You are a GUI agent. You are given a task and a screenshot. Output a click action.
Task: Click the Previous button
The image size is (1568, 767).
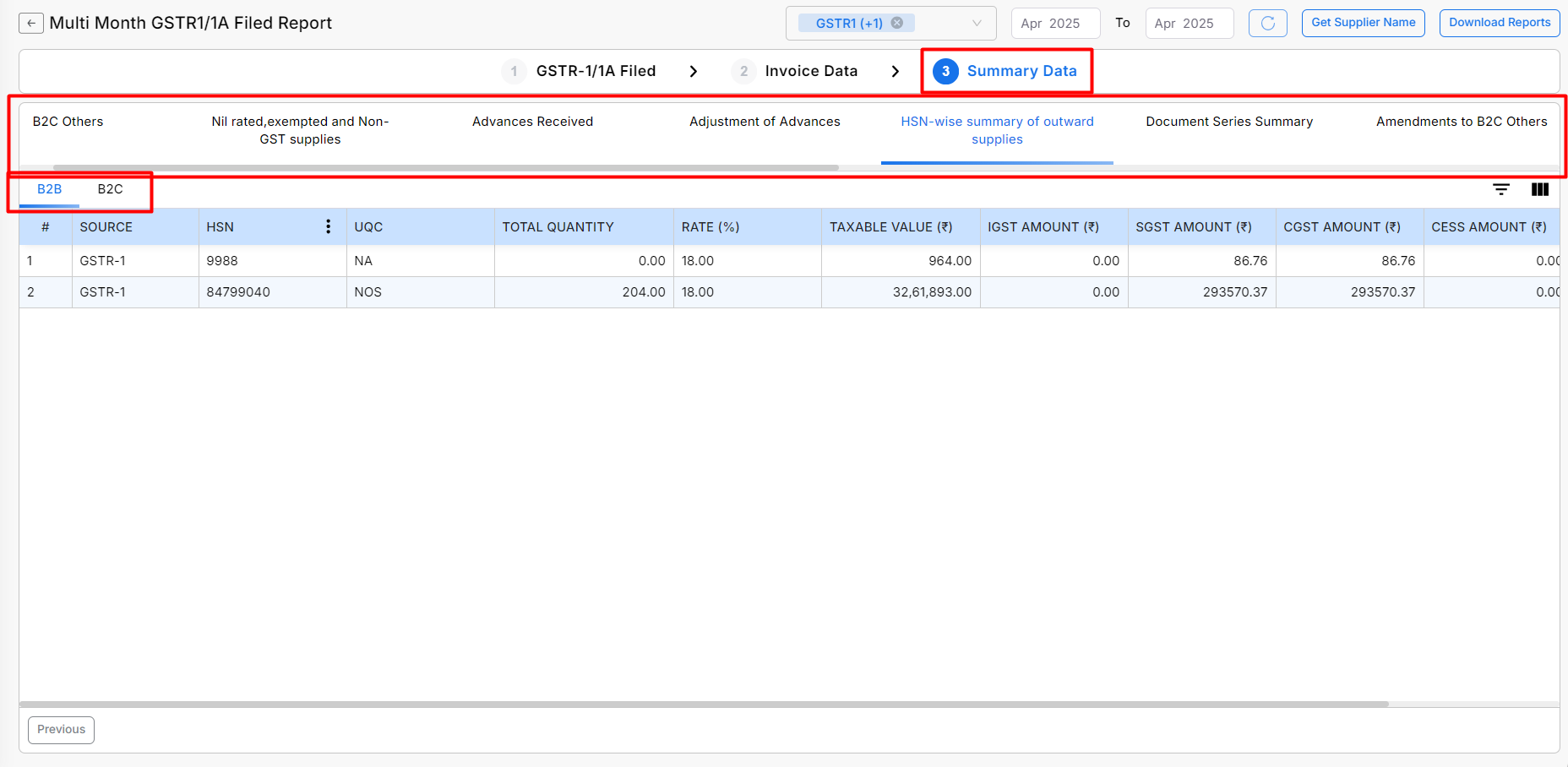[61, 730]
